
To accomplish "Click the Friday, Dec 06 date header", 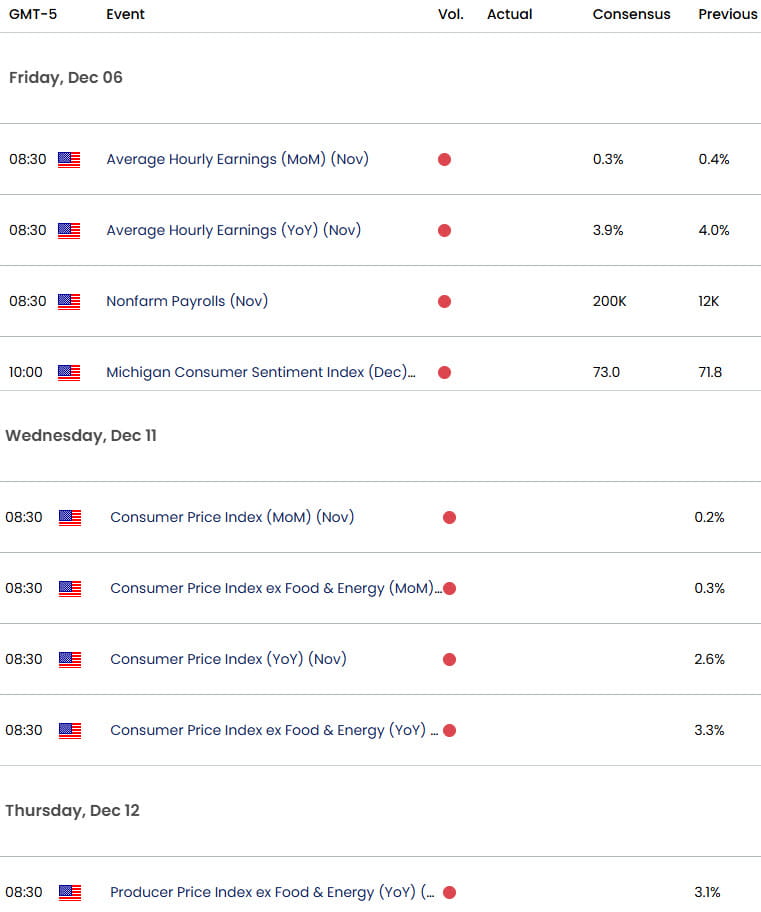I will point(65,77).
